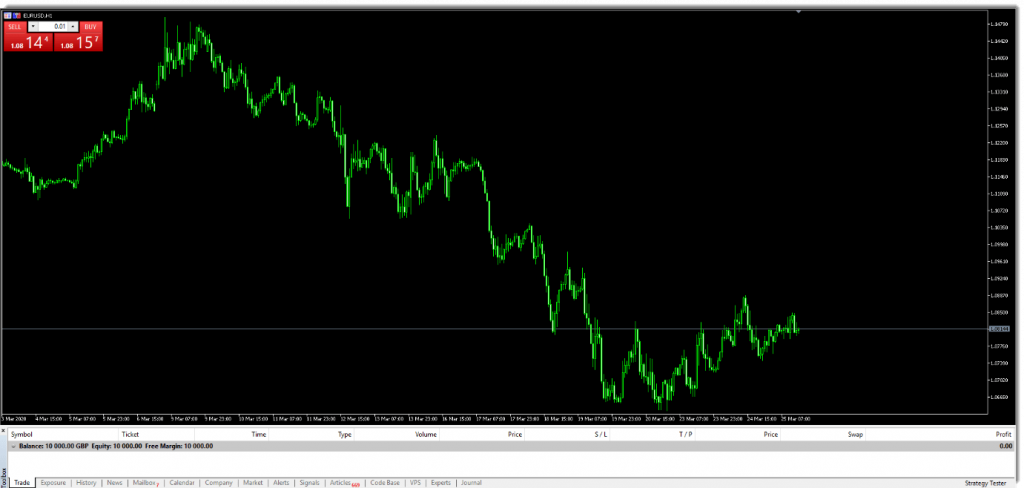The height and width of the screenshot is (488, 1024).
Task: Sort trades by the Profit column
Action: (x=1003, y=435)
